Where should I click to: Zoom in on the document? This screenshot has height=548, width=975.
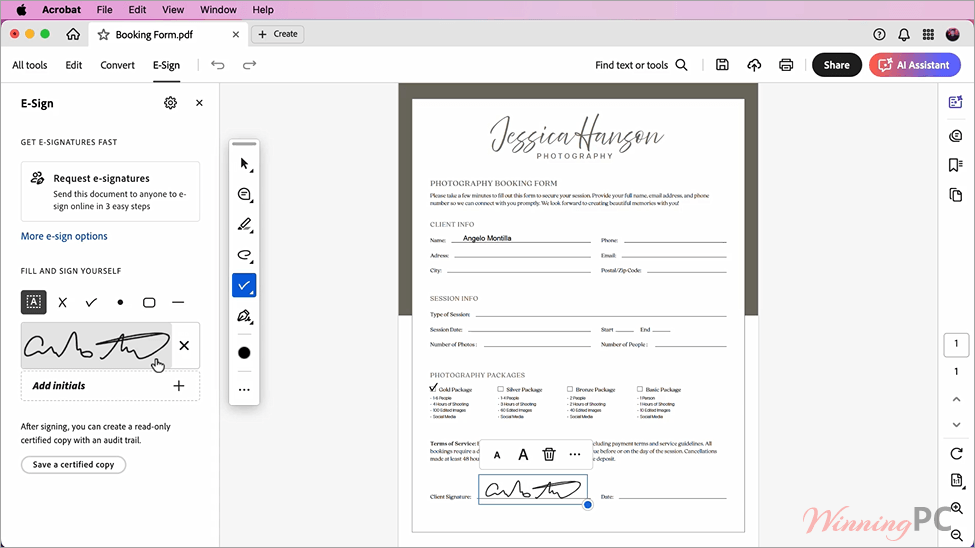point(956,508)
